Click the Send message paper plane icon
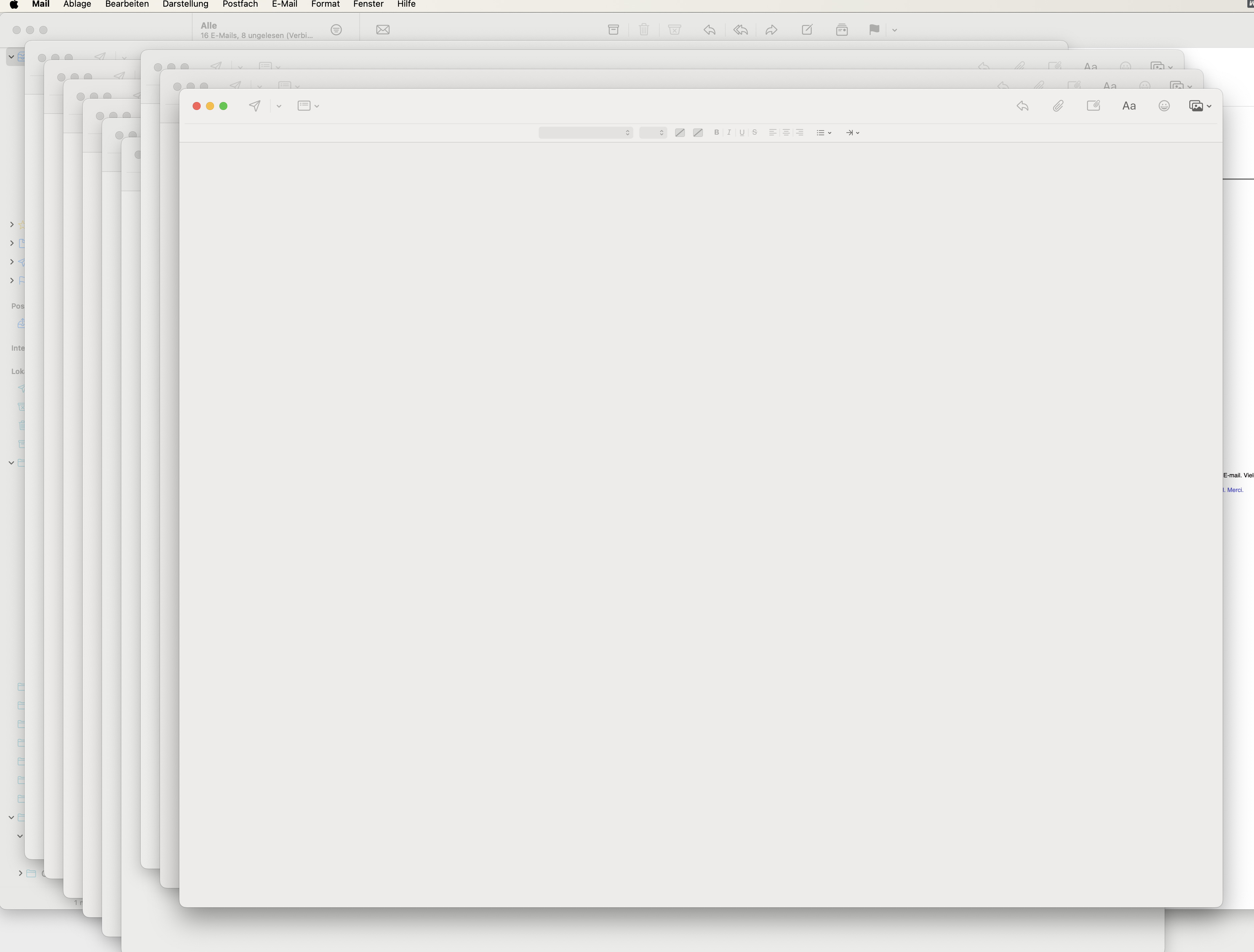 [x=255, y=106]
